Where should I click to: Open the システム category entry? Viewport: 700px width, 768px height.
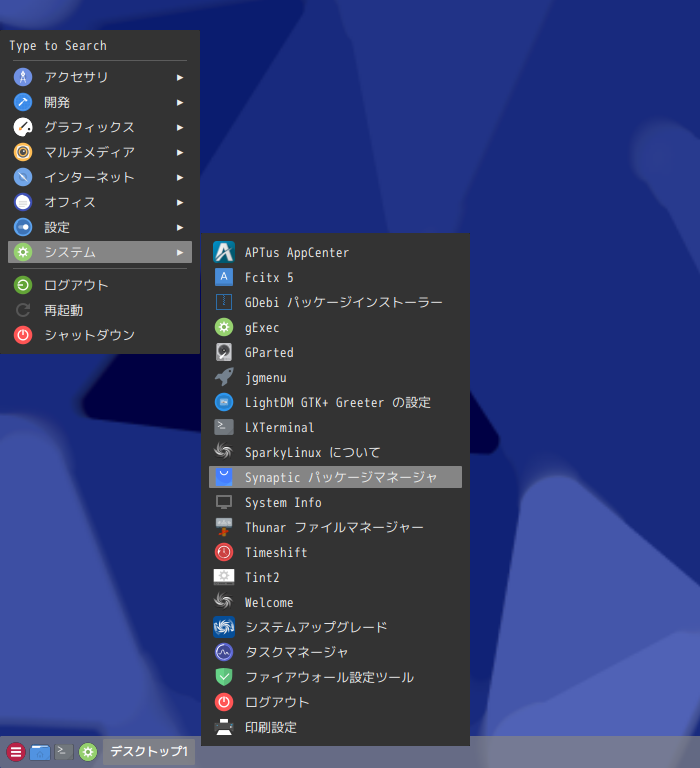point(100,252)
